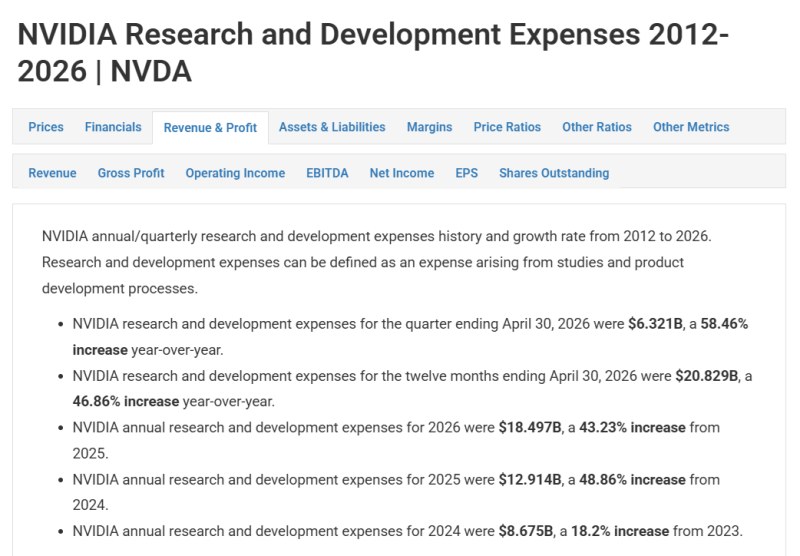The height and width of the screenshot is (556, 800).
Task: Click the $20.829B twelve-month value
Action: [x=707, y=376]
